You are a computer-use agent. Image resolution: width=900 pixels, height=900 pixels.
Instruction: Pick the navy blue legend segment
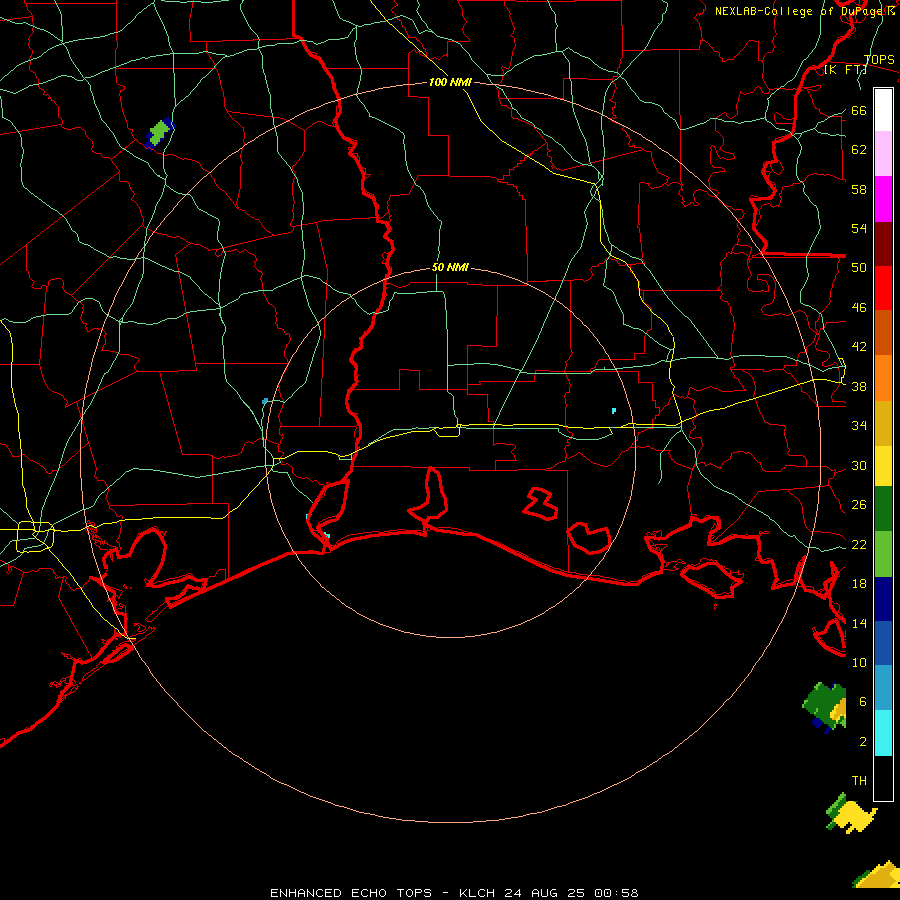[883, 599]
